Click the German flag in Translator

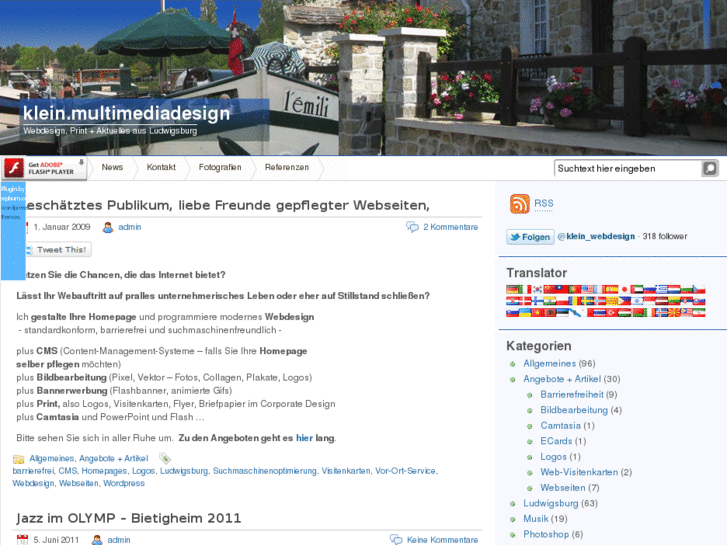(512, 289)
